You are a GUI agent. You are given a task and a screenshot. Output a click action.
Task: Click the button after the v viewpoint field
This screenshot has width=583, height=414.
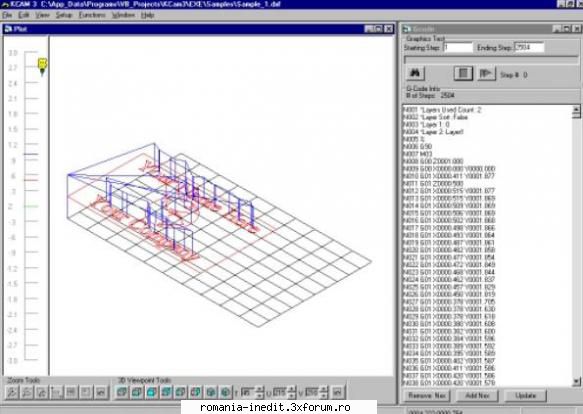pos(337,392)
